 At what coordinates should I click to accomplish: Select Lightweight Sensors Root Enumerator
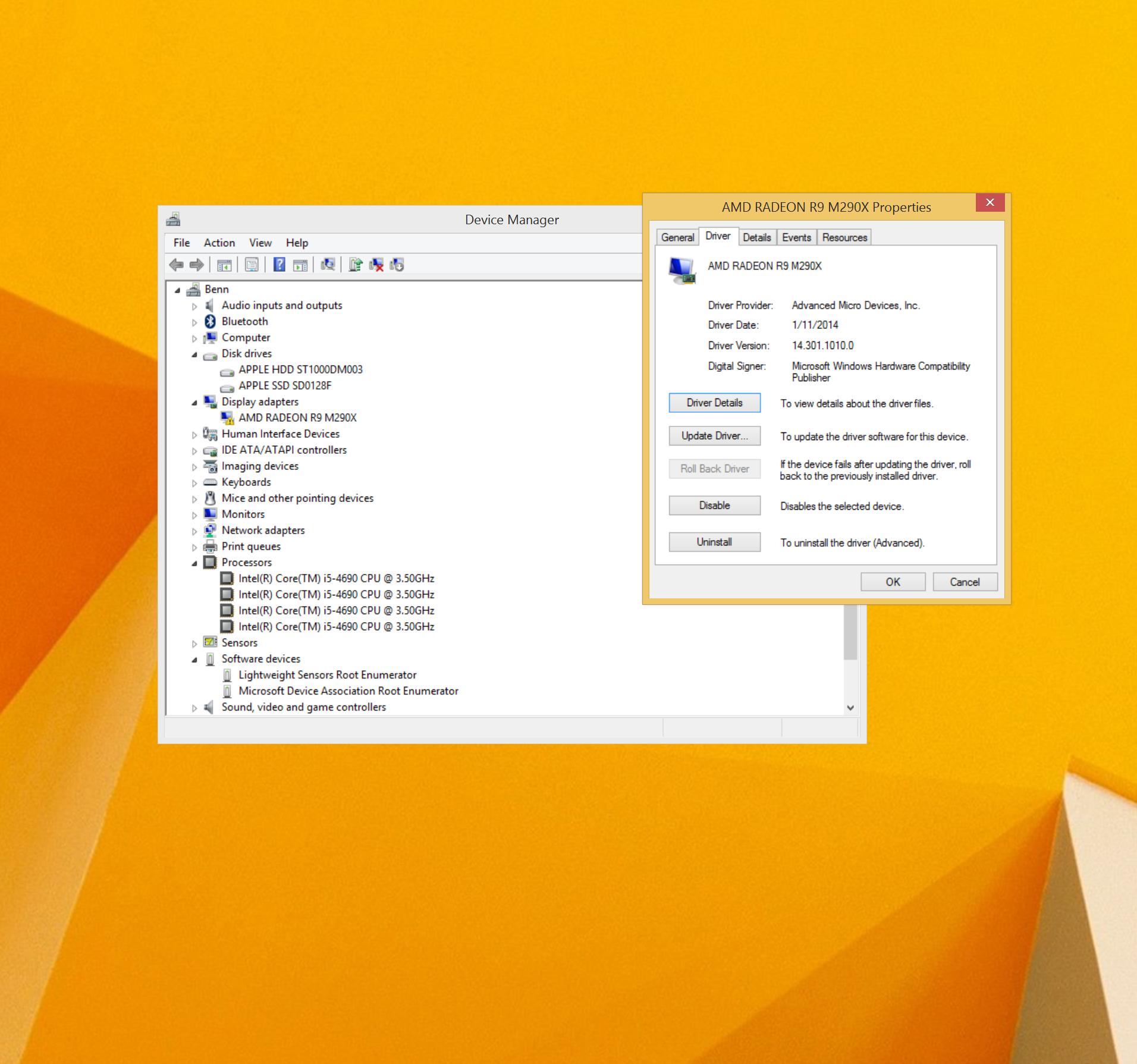[x=327, y=674]
